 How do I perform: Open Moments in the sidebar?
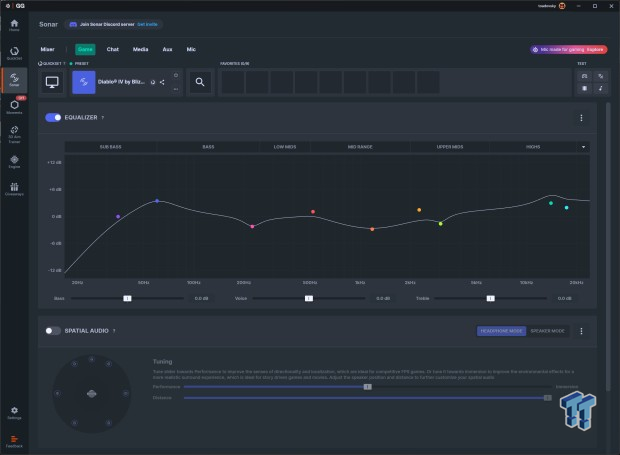(14, 107)
